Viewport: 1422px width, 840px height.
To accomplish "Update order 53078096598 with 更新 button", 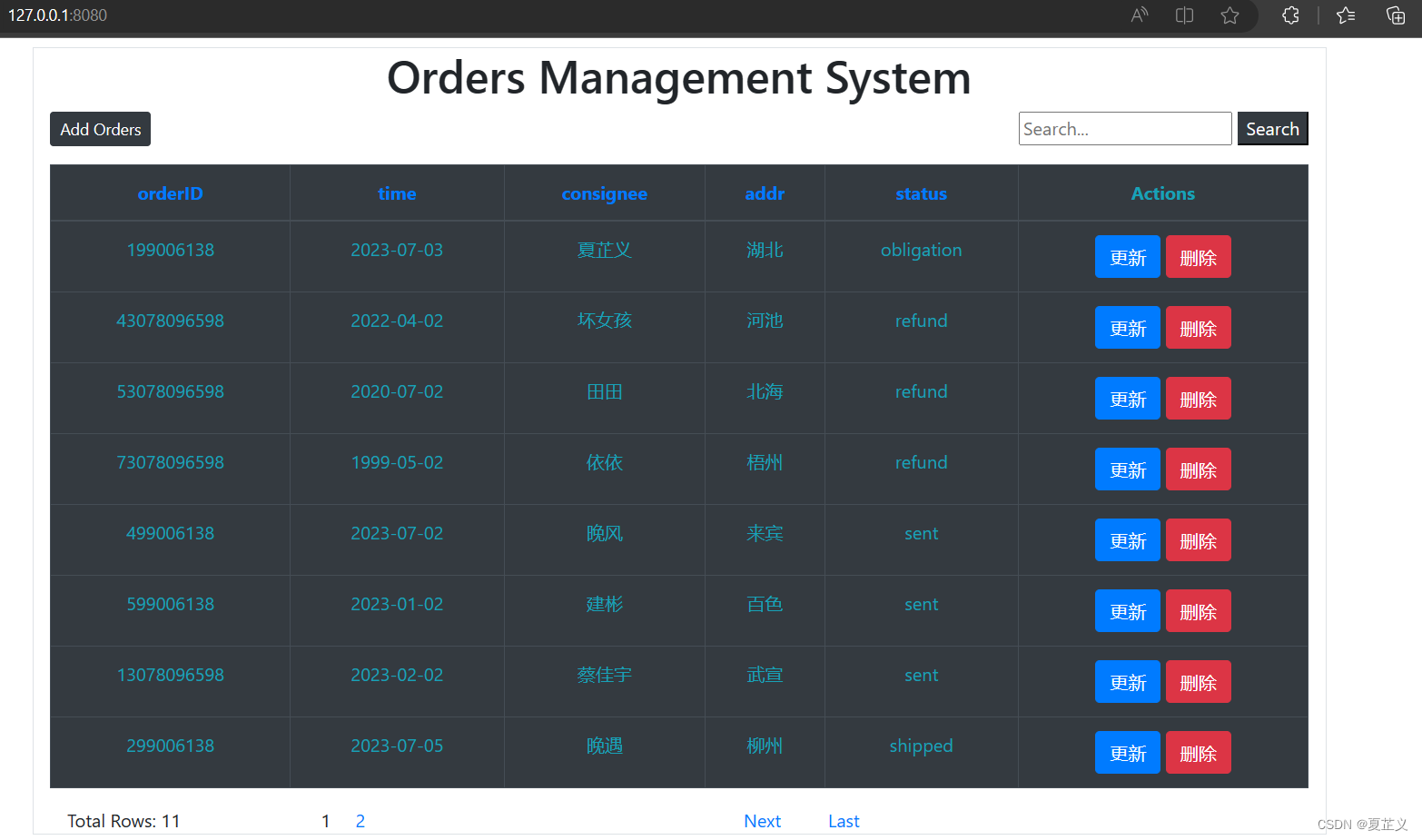I will coord(1128,399).
